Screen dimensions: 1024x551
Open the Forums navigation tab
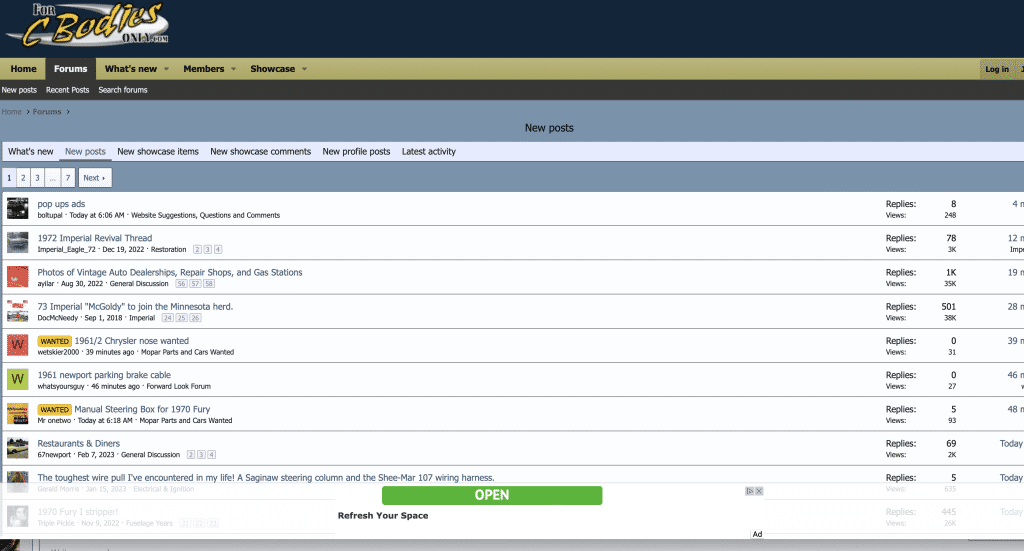pos(71,69)
